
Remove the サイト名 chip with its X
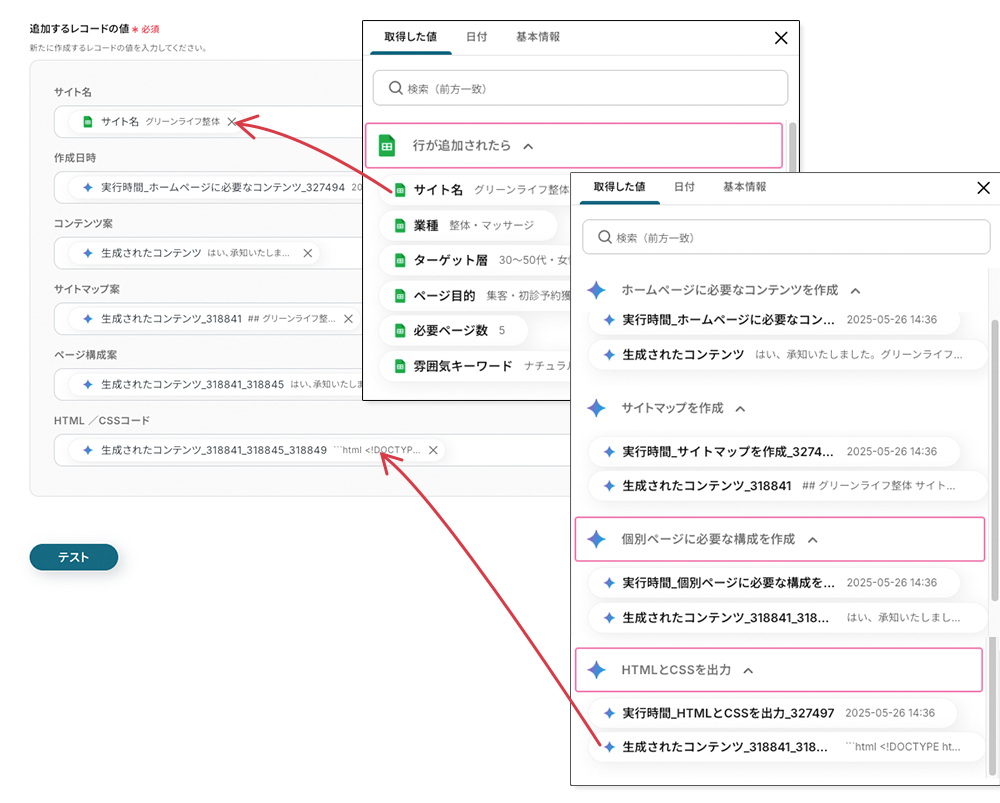[232, 121]
